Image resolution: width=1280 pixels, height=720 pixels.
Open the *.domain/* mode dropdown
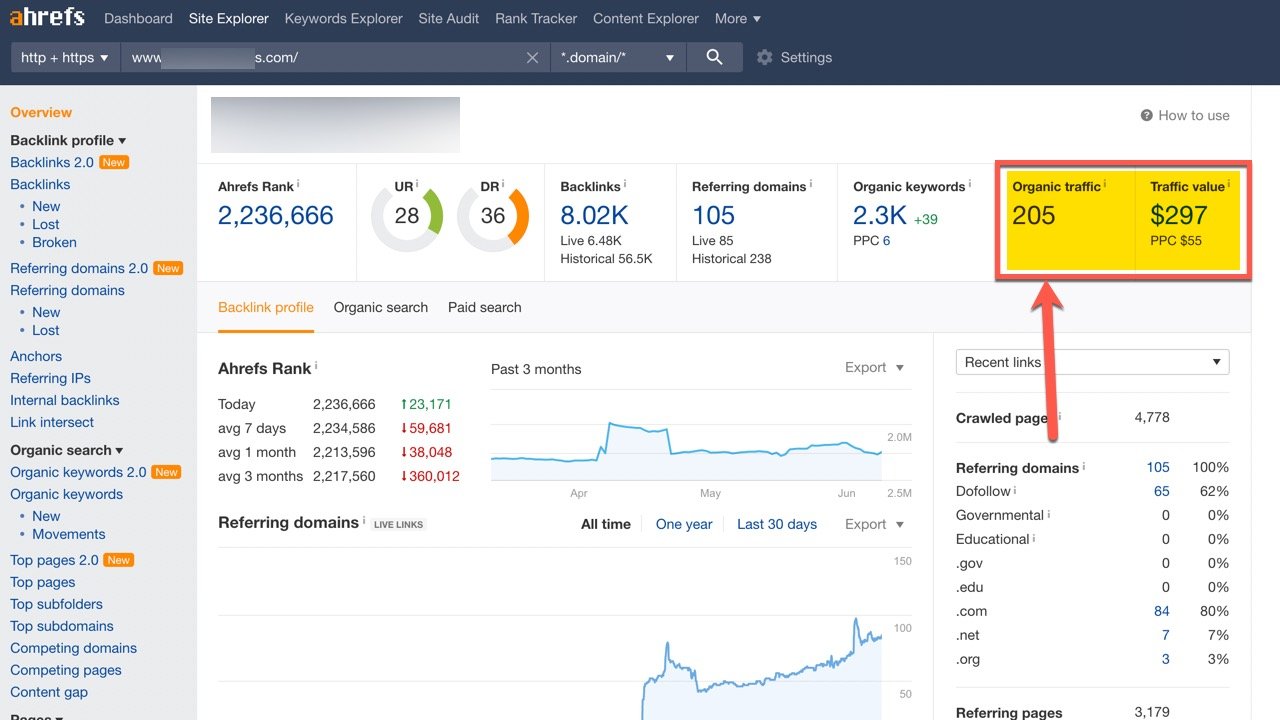pos(618,57)
